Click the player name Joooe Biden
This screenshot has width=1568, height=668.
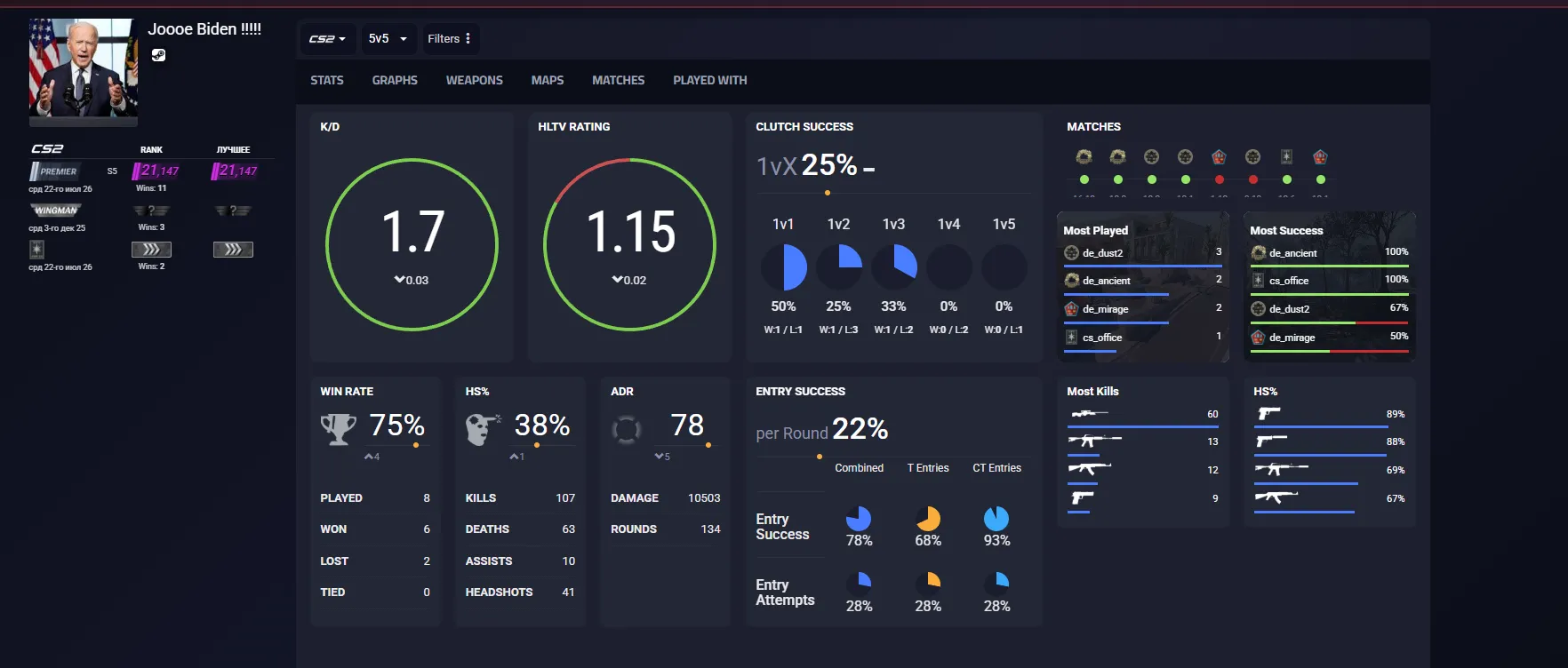[x=204, y=29]
